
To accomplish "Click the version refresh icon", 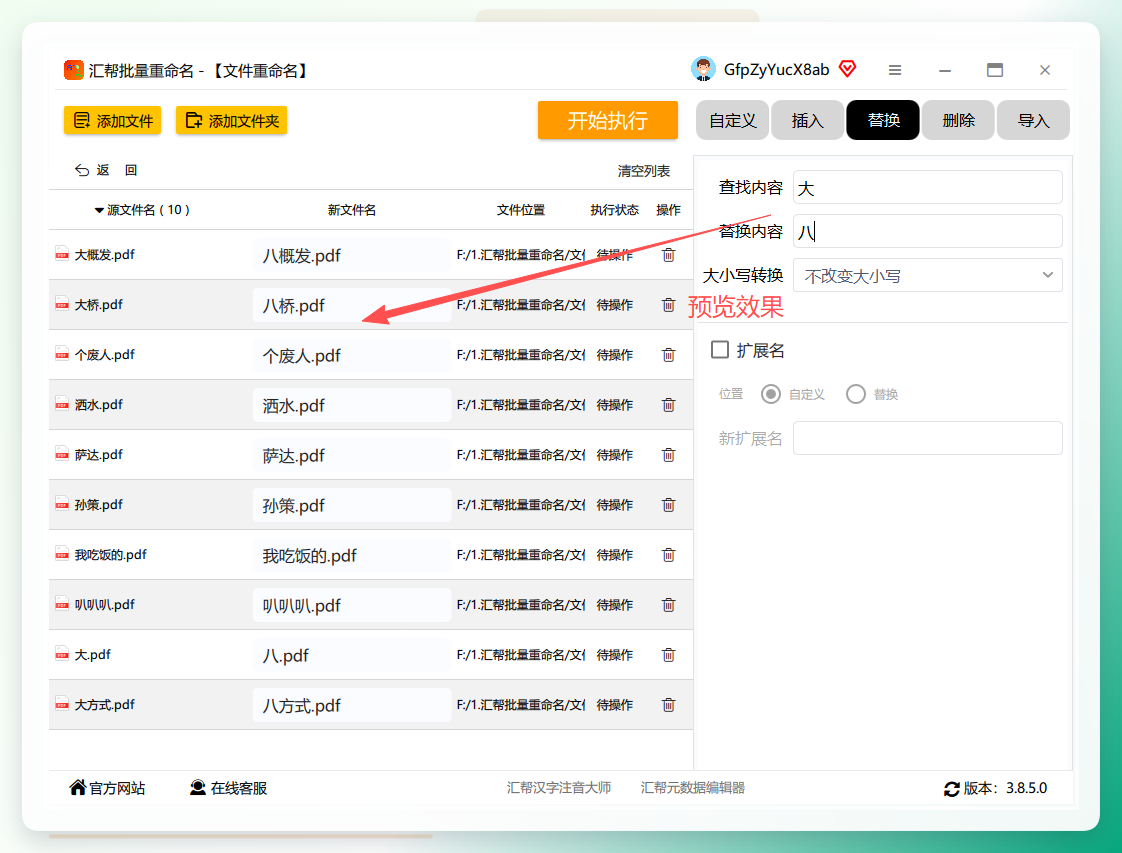I will tap(952, 789).
